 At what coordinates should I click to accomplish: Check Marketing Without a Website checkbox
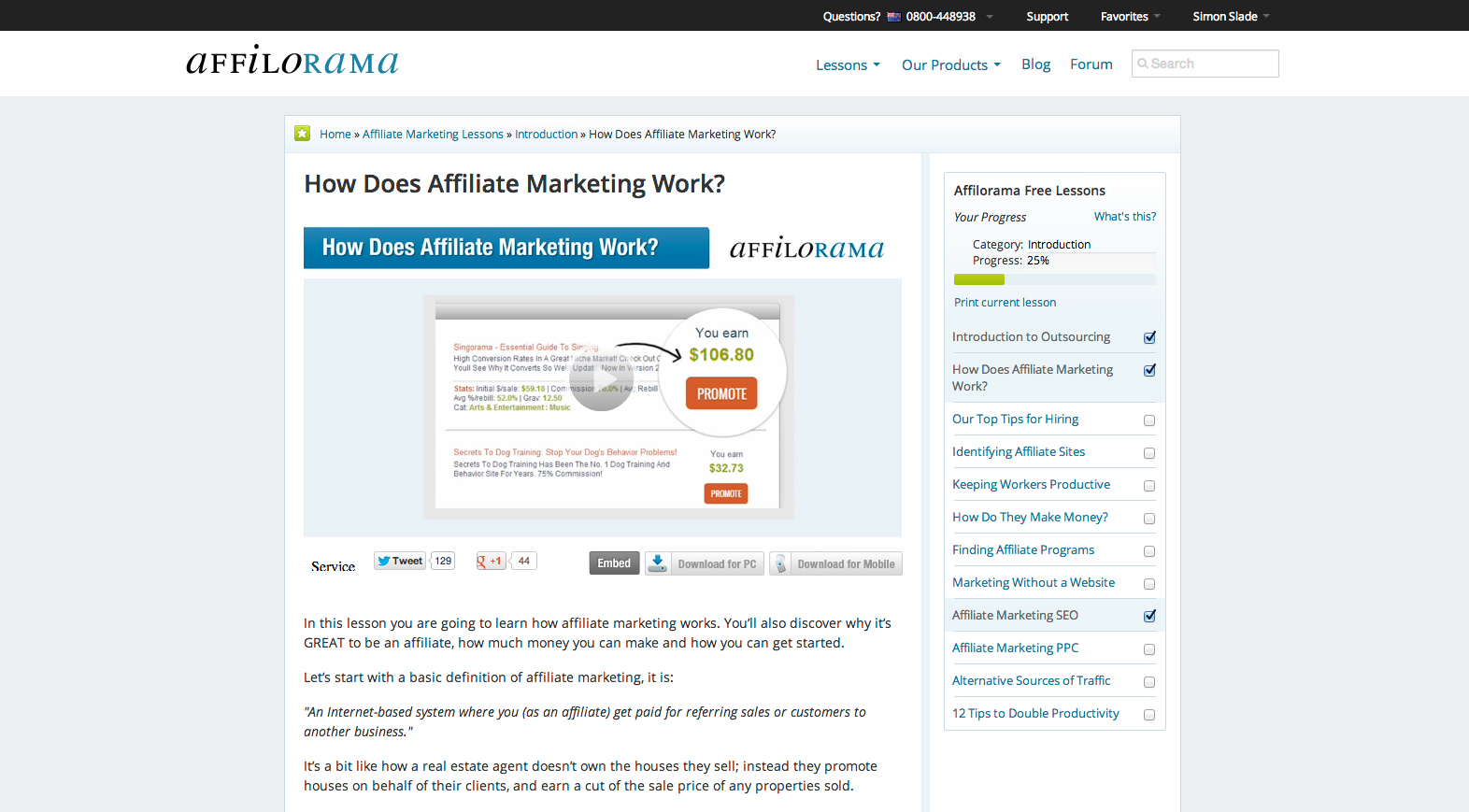1149,584
